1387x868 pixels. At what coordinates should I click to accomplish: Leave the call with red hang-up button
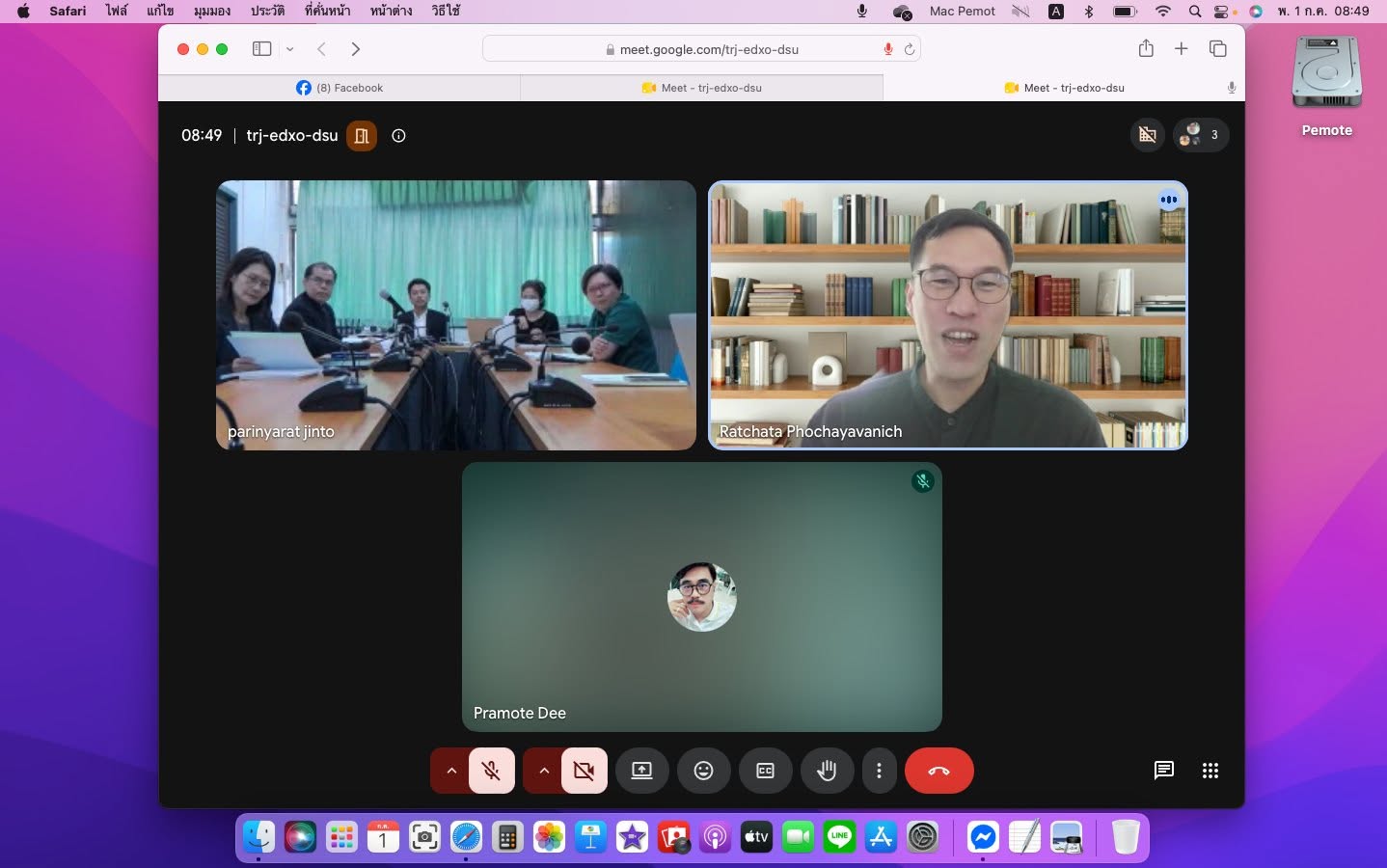pos(938,771)
